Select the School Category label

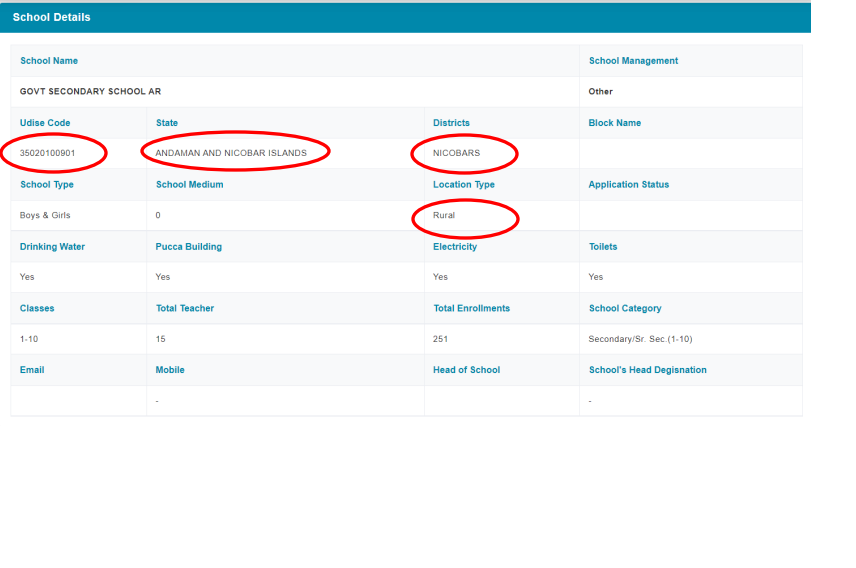(625, 309)
